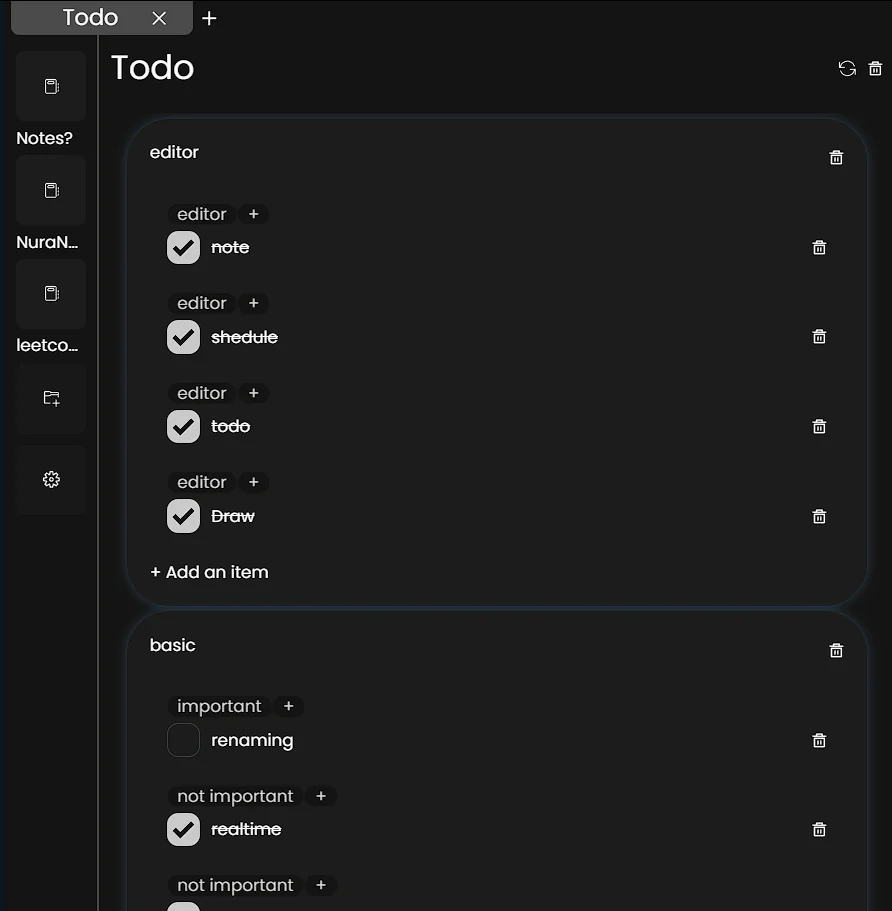892x911 pixels.
Task: Open the Notes? notebook in the sidebar
Action: coord(50,86)
